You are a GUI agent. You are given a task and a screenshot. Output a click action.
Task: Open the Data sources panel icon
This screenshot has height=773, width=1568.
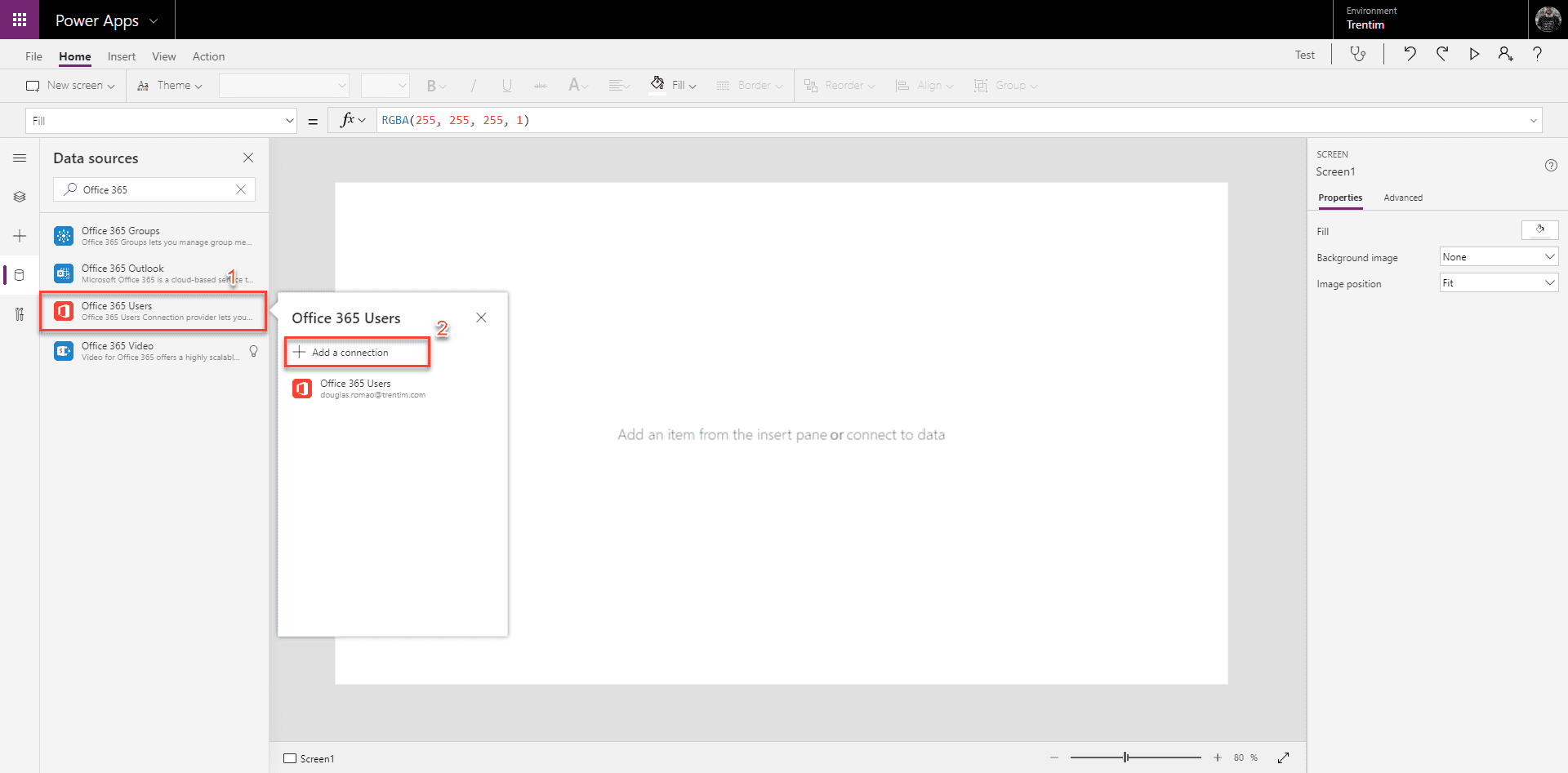pos(20,275)
